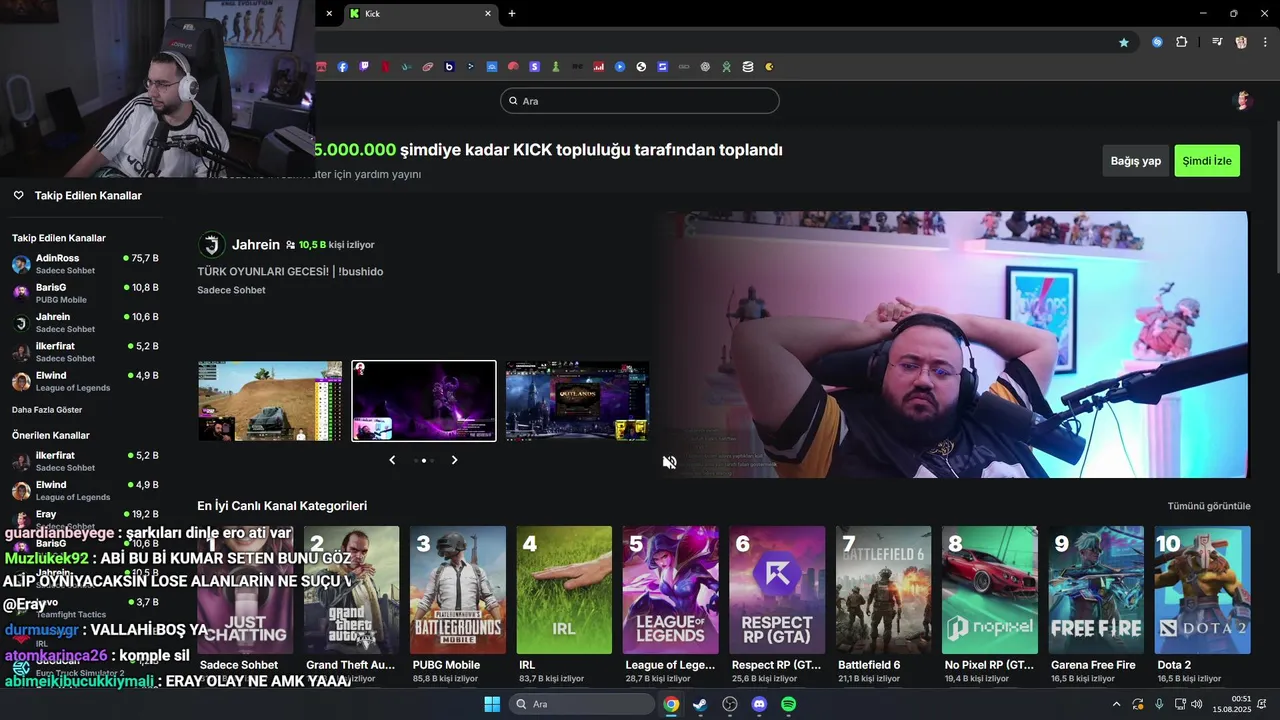This screenshot has height=720, width=1280.
Task: Open the media control icon in Chrome toolbar
Action: pos(1217,42)
